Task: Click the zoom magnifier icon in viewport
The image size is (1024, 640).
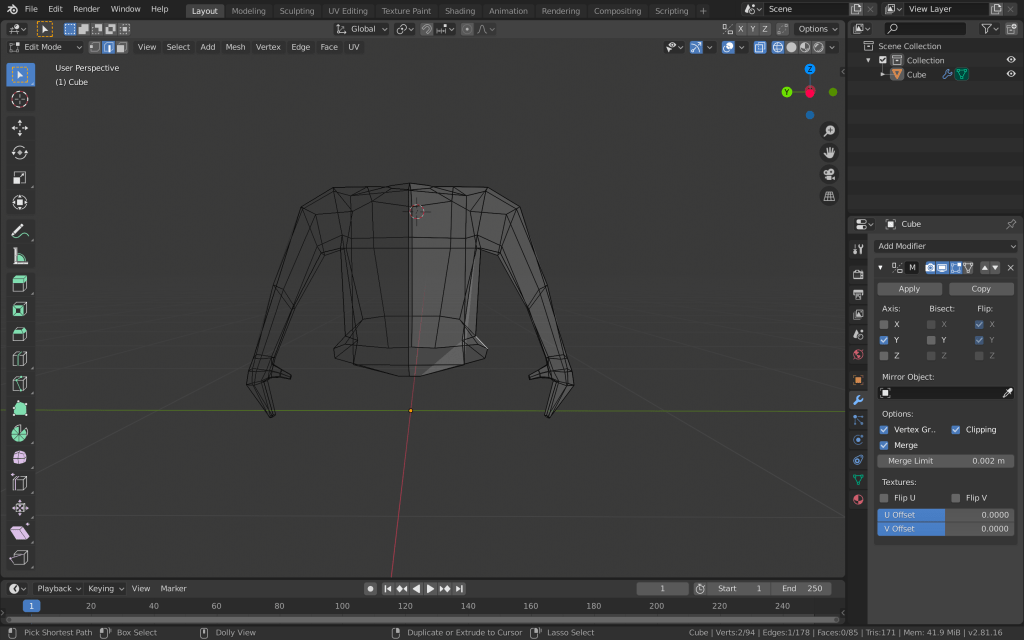Action: click(x=829, y=131)
